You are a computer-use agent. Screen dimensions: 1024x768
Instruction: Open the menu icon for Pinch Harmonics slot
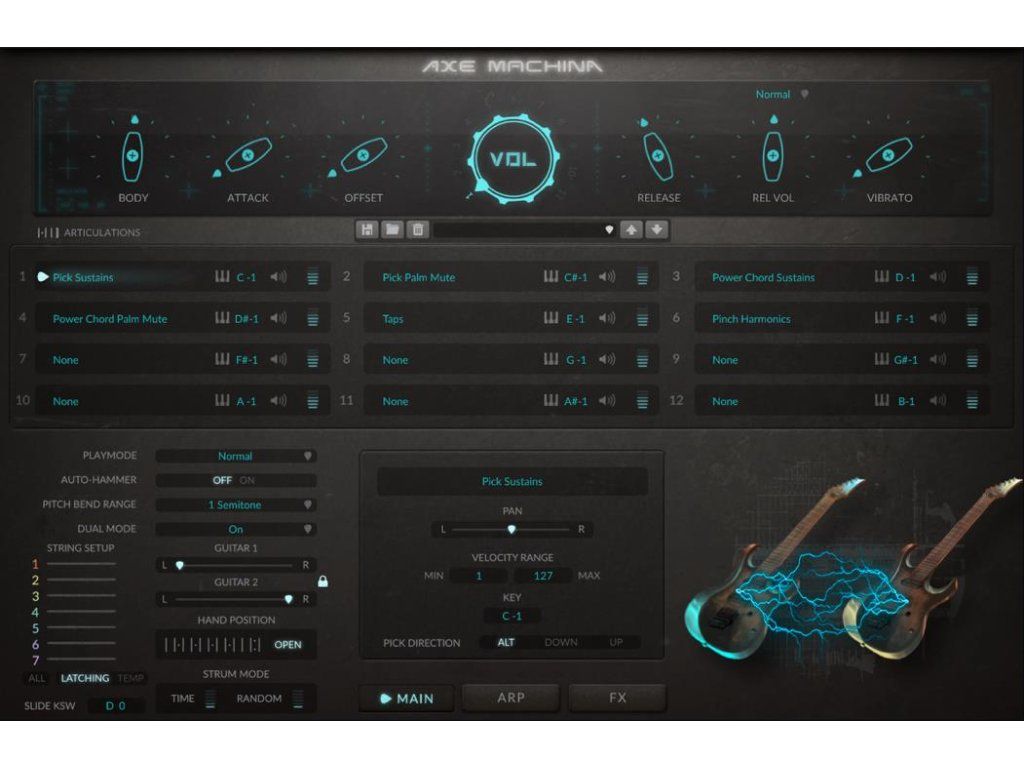(972, 319)
